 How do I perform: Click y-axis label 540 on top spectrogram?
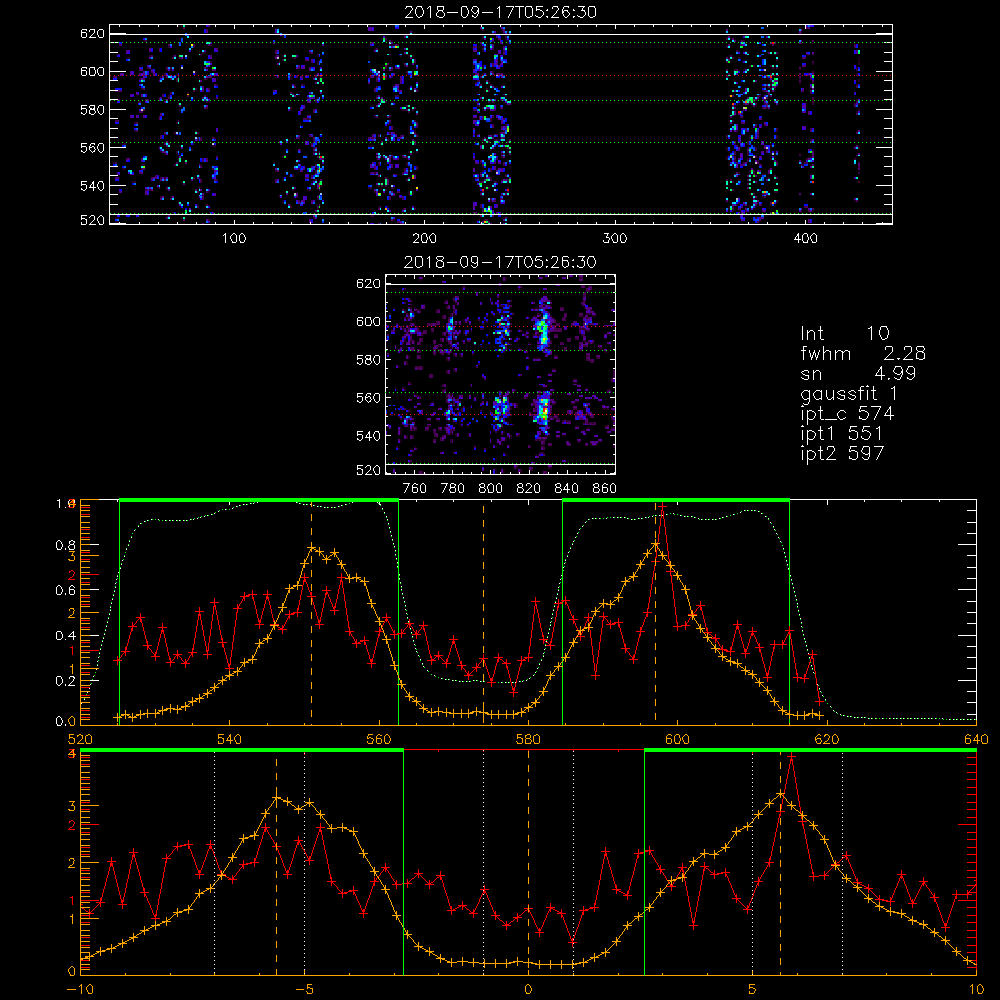tap(92, 186)
